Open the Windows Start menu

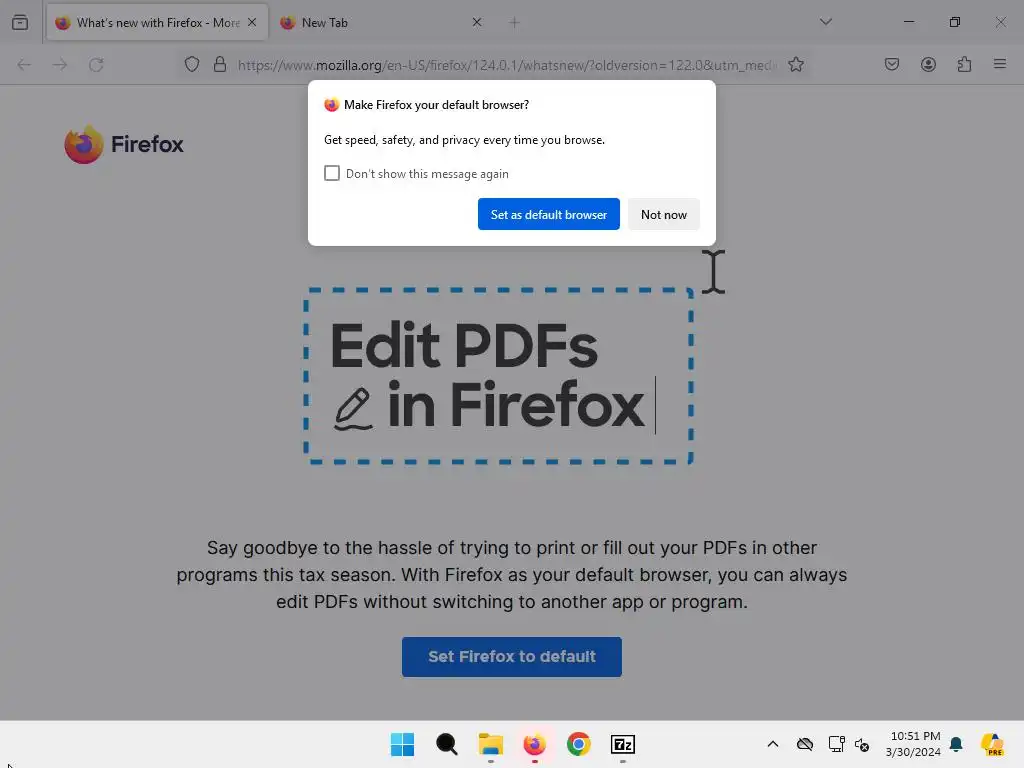pyautogui.click(x=402, y=744)
